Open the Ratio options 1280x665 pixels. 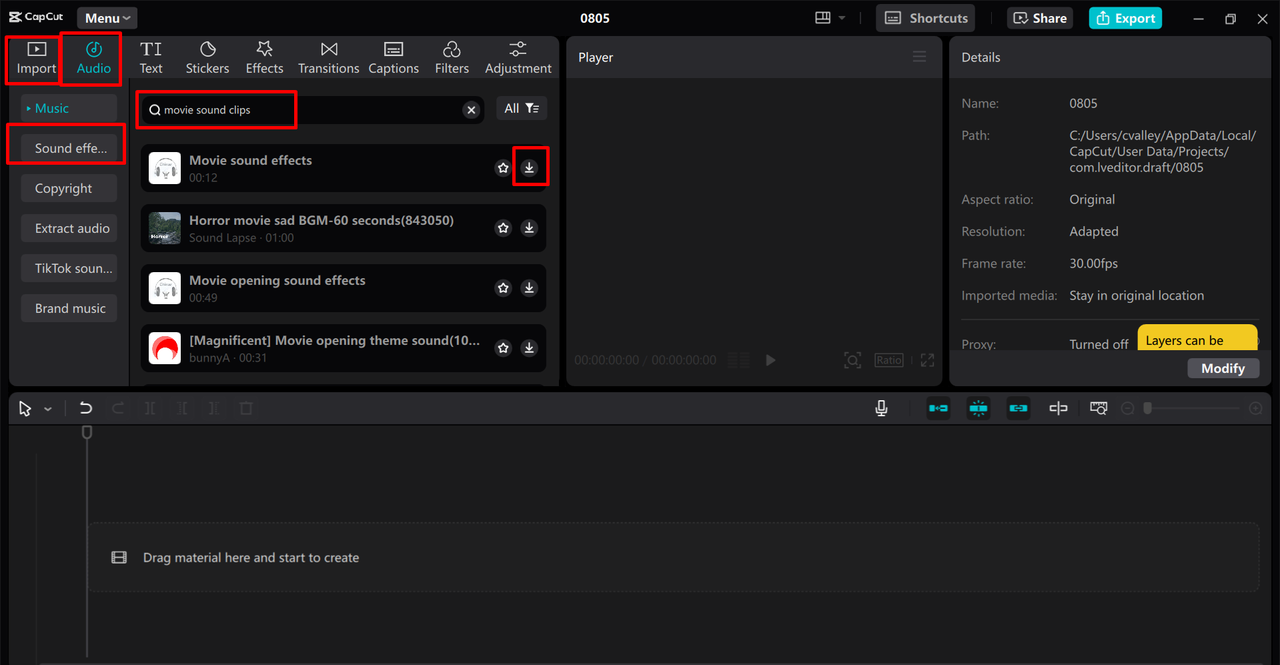(889, 360)
